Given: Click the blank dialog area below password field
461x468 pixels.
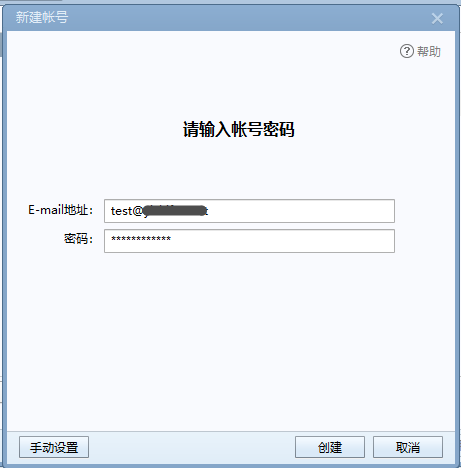Looking at the screenshot, I should click(x=231, y=340).
